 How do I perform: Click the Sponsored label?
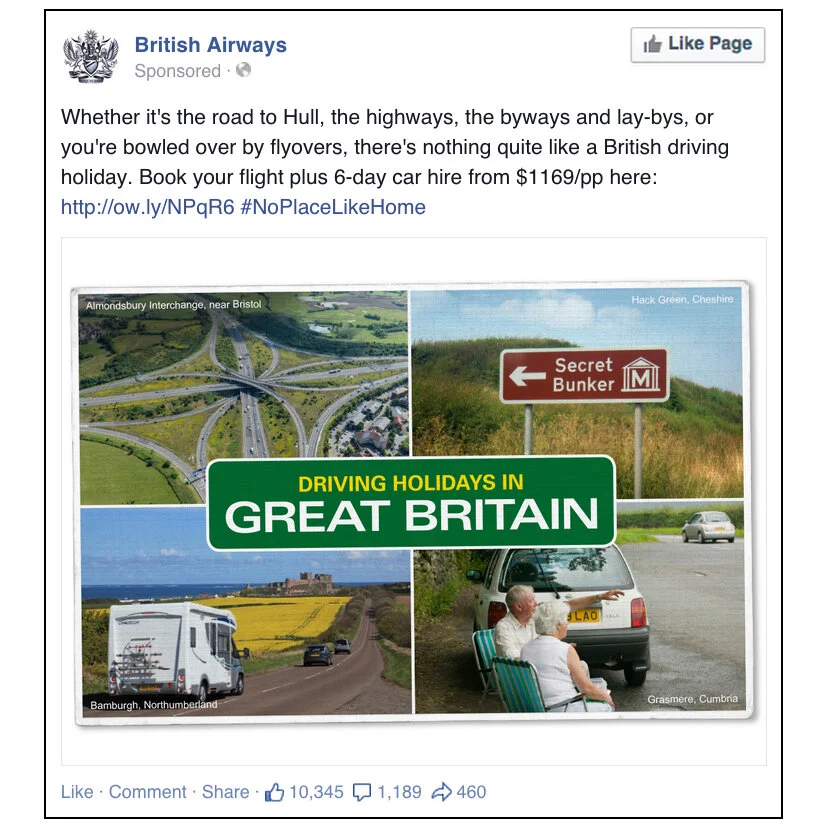[x=177, y=71]
